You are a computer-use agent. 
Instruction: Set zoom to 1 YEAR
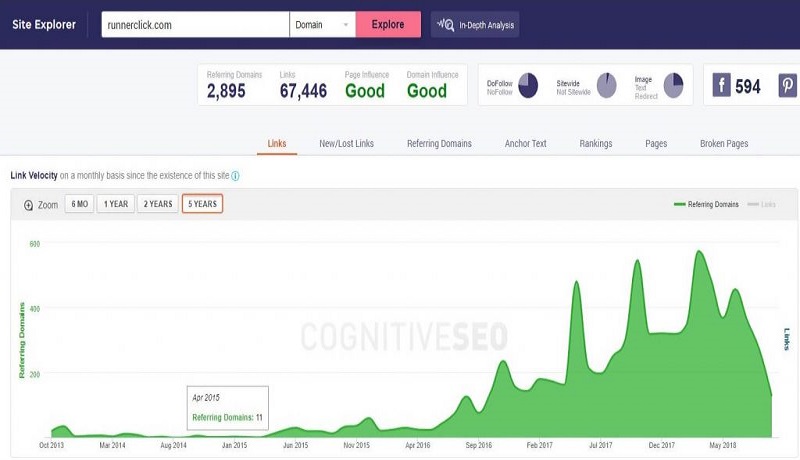116,204
